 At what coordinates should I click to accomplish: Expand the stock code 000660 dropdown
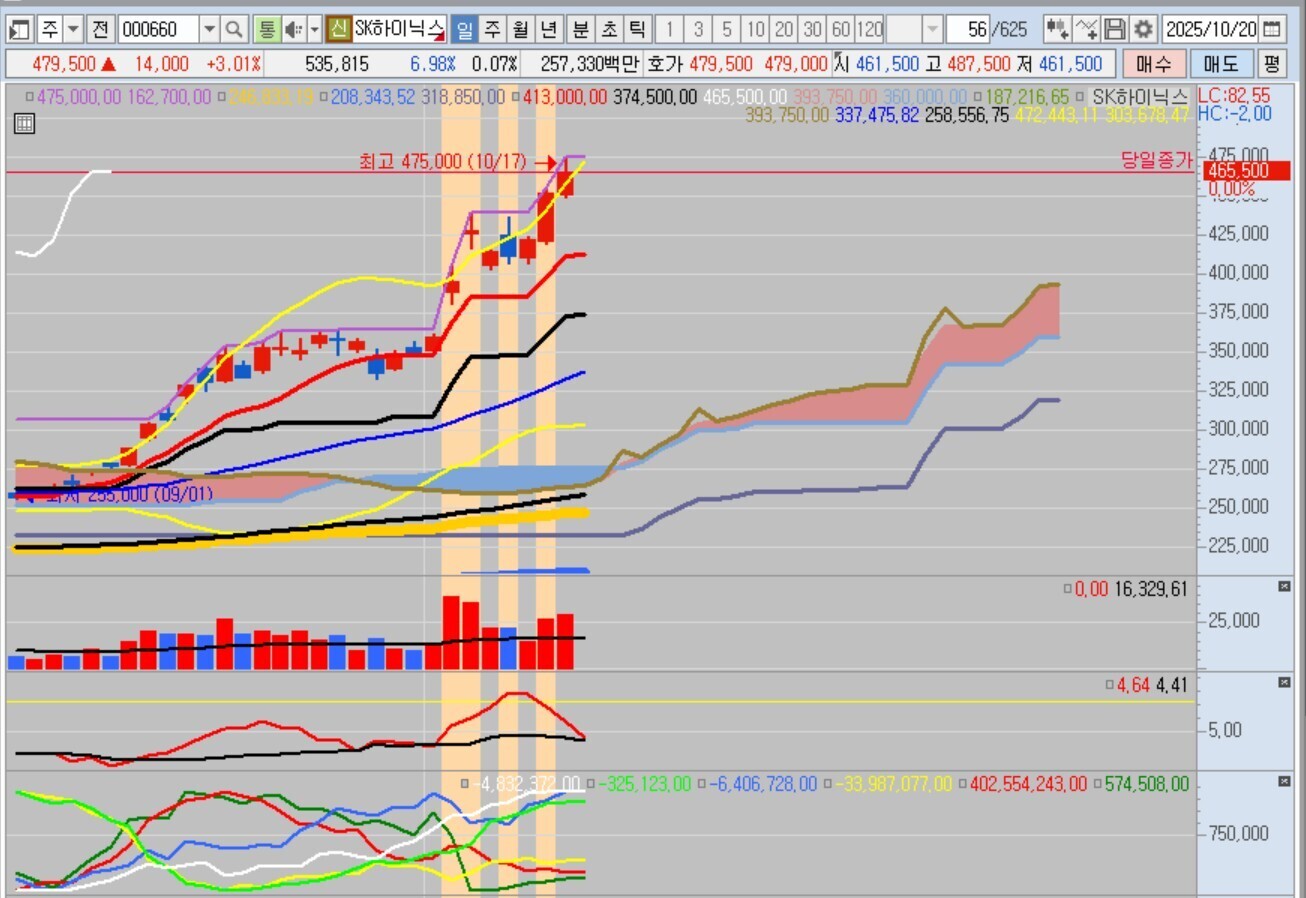point(209,29)
